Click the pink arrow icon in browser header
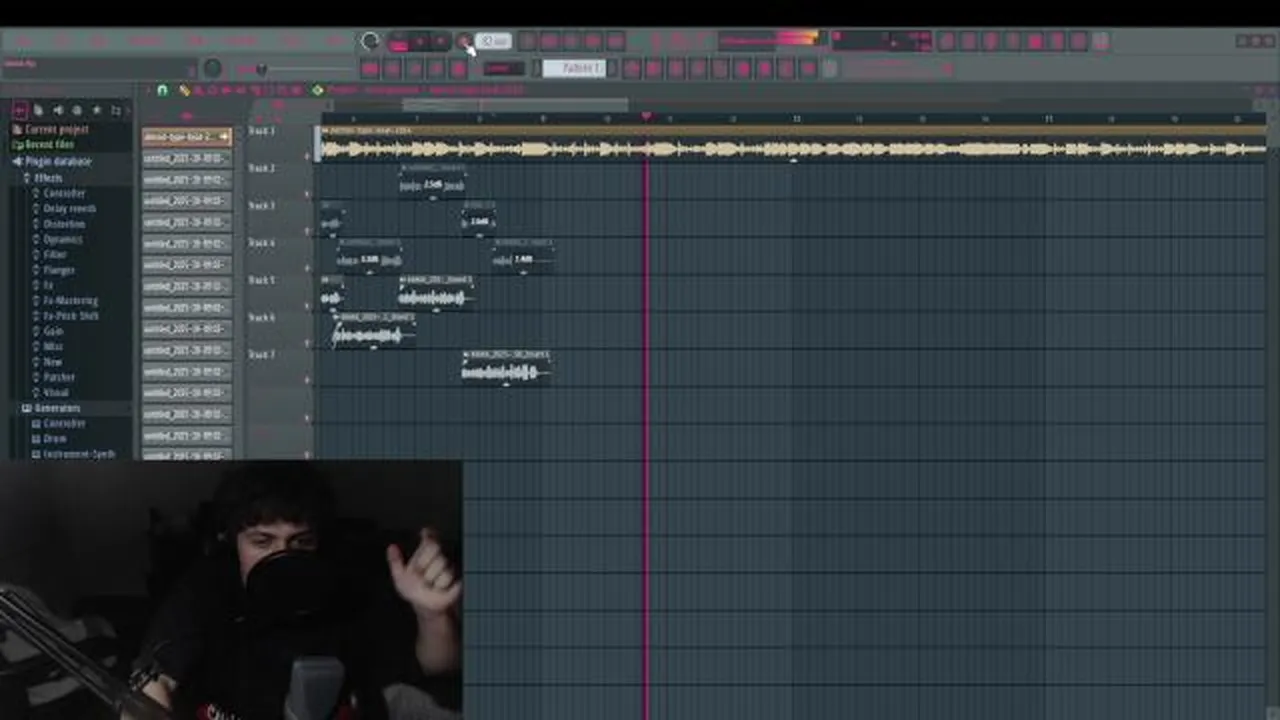 point(19,110)
